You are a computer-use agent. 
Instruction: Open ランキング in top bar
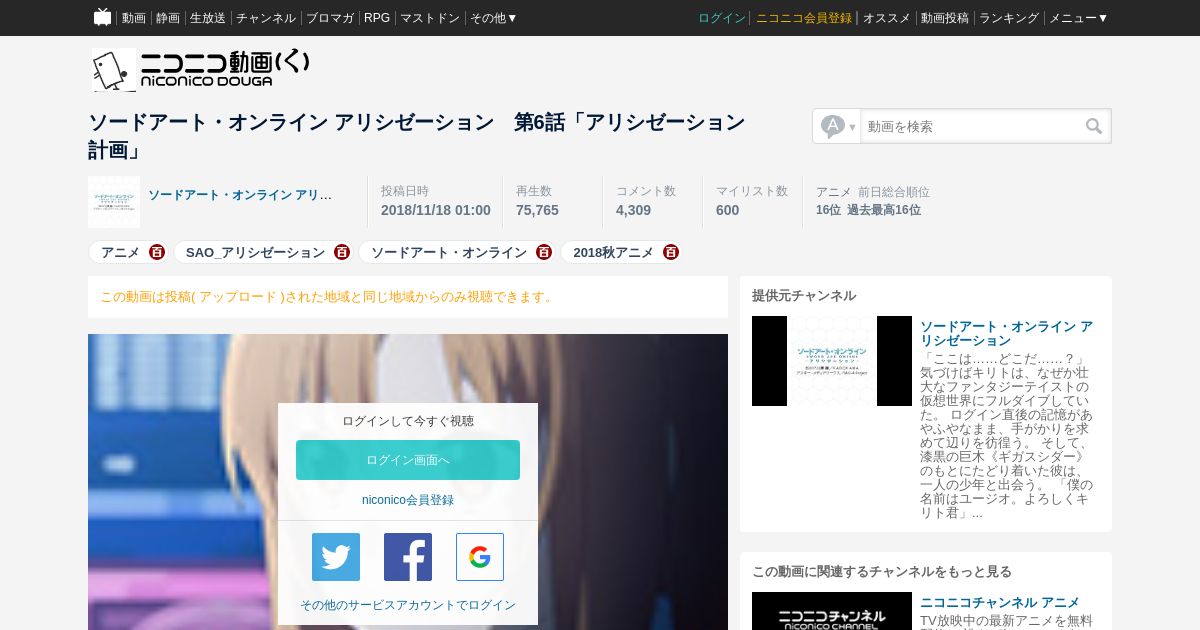(x=1009, y=18)
